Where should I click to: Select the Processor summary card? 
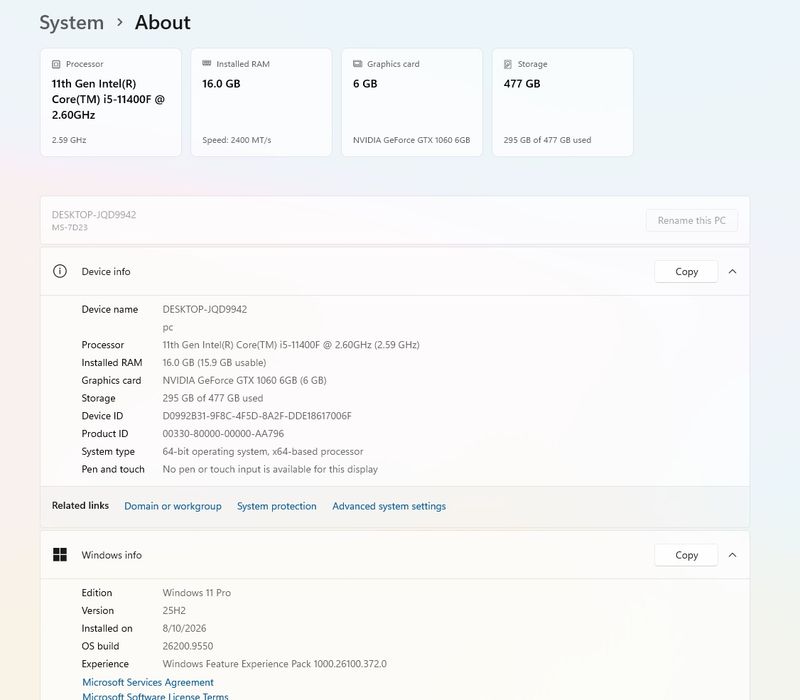[x=111, y=103]
